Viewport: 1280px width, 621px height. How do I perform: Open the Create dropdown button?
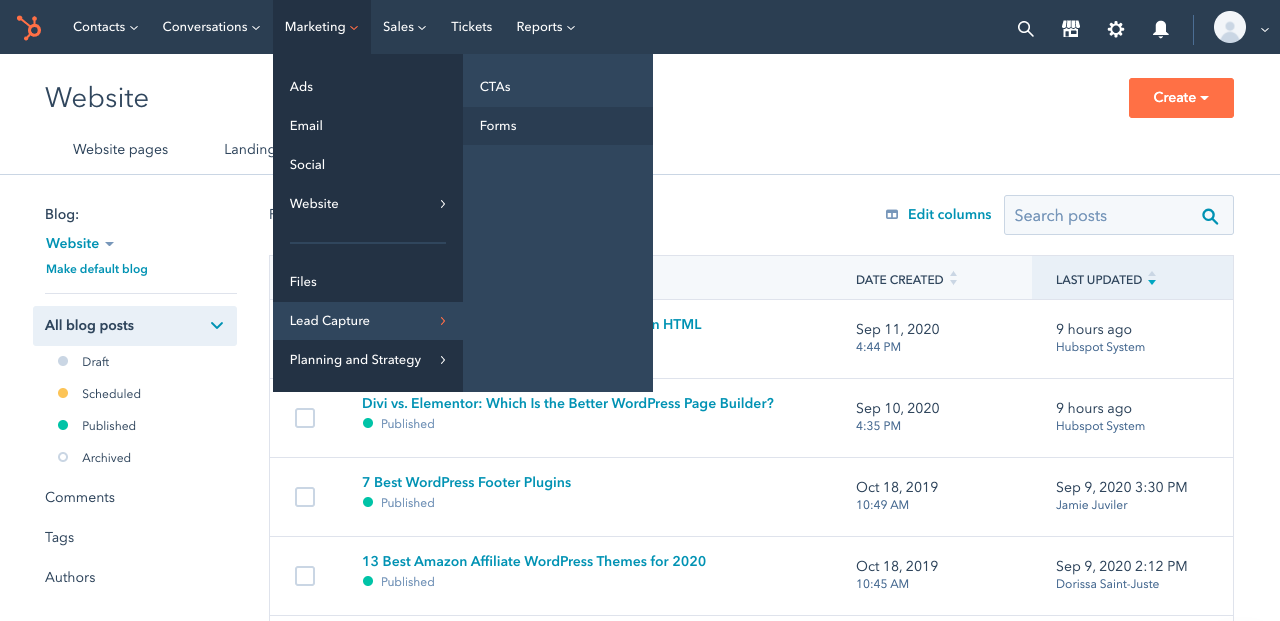tap(1181, 97)
